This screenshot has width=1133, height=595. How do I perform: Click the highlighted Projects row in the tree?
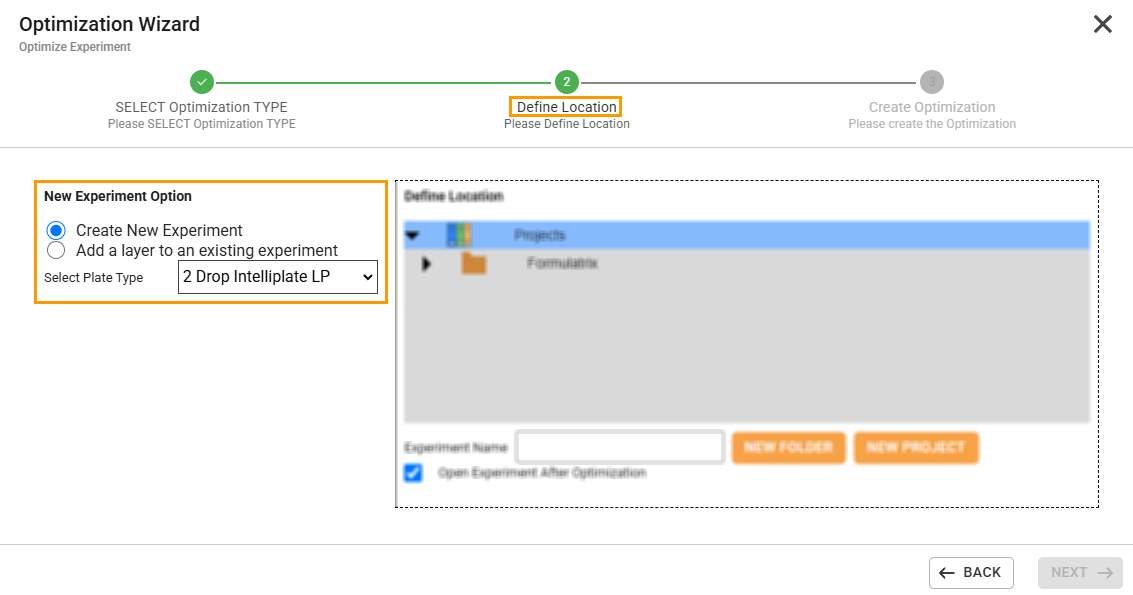click(746, 234)
